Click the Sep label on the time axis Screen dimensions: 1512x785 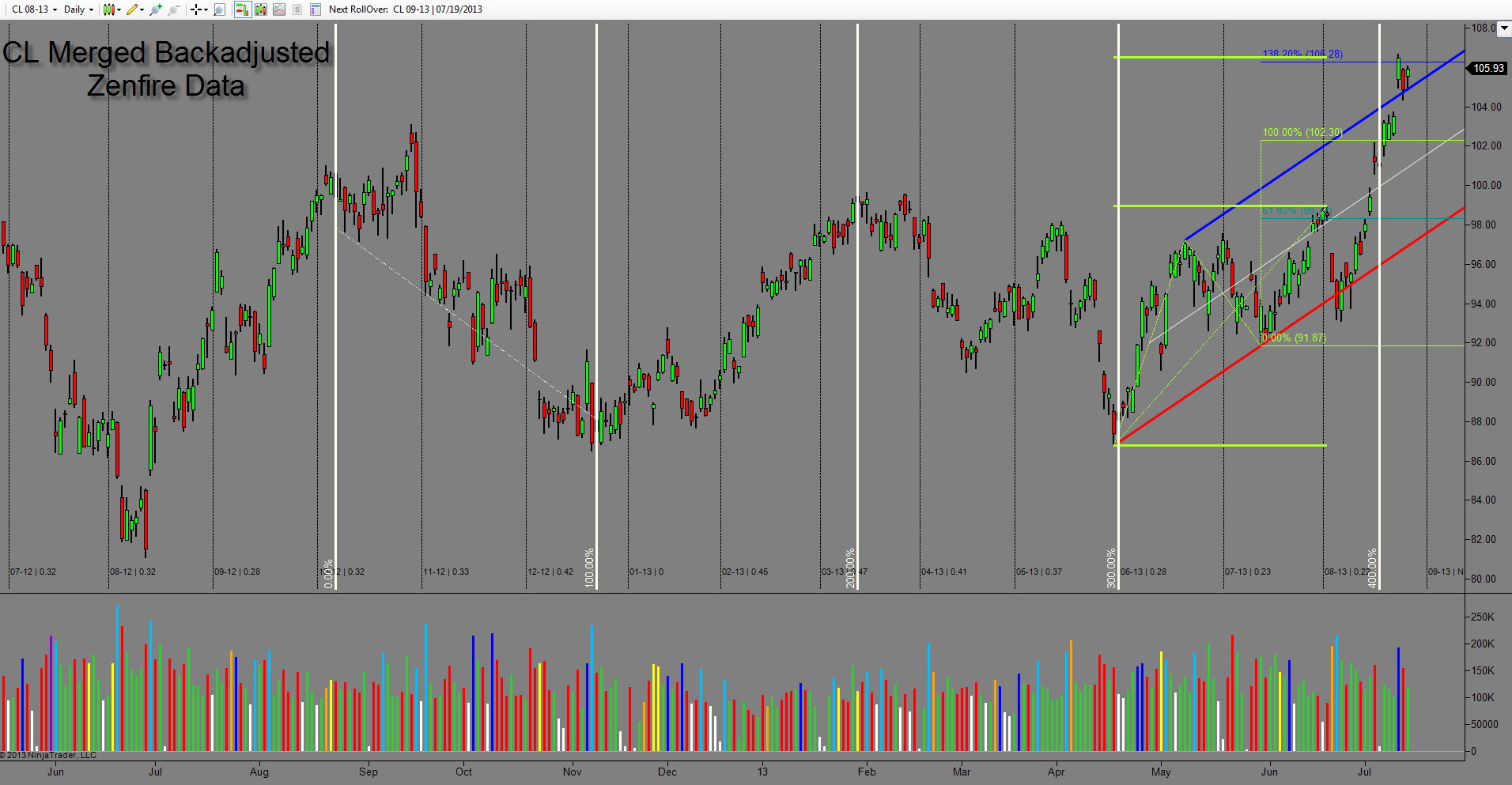pyautogui.click(x=369, y=772)
